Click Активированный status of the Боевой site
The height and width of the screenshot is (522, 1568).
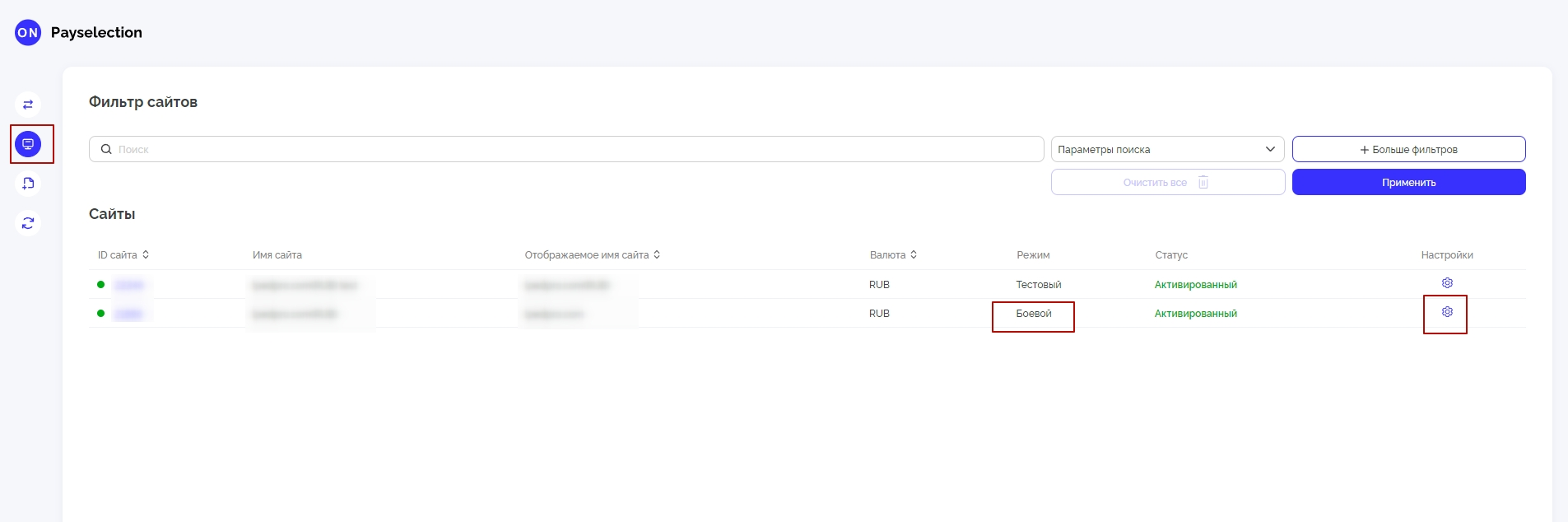[x=1195, y=314]
